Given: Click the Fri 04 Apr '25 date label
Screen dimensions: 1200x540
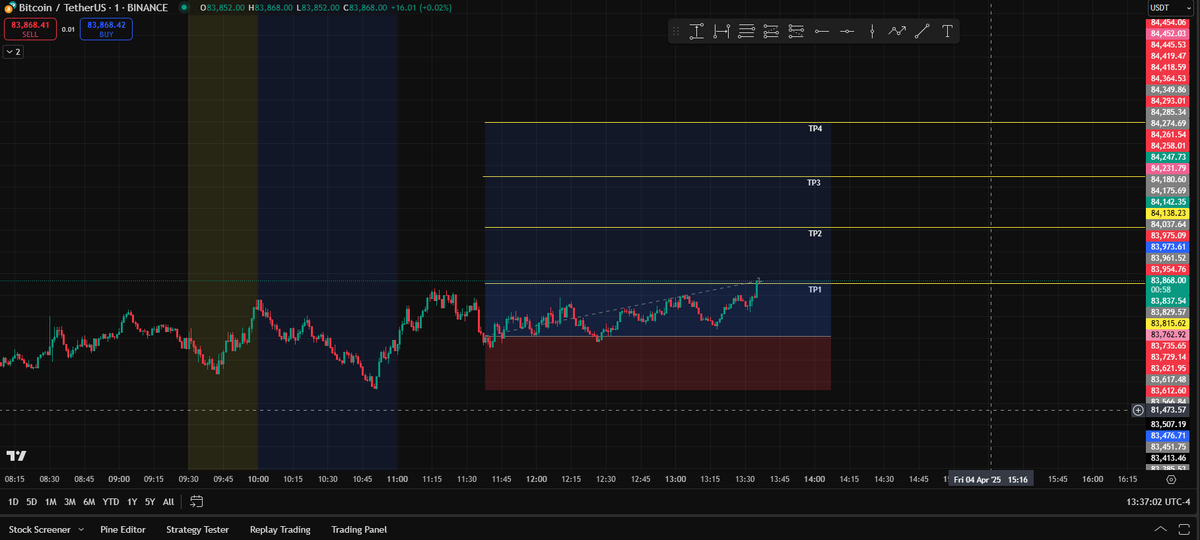Looking at the screenshot, I should pyautogui.click(x=991, y=479).
